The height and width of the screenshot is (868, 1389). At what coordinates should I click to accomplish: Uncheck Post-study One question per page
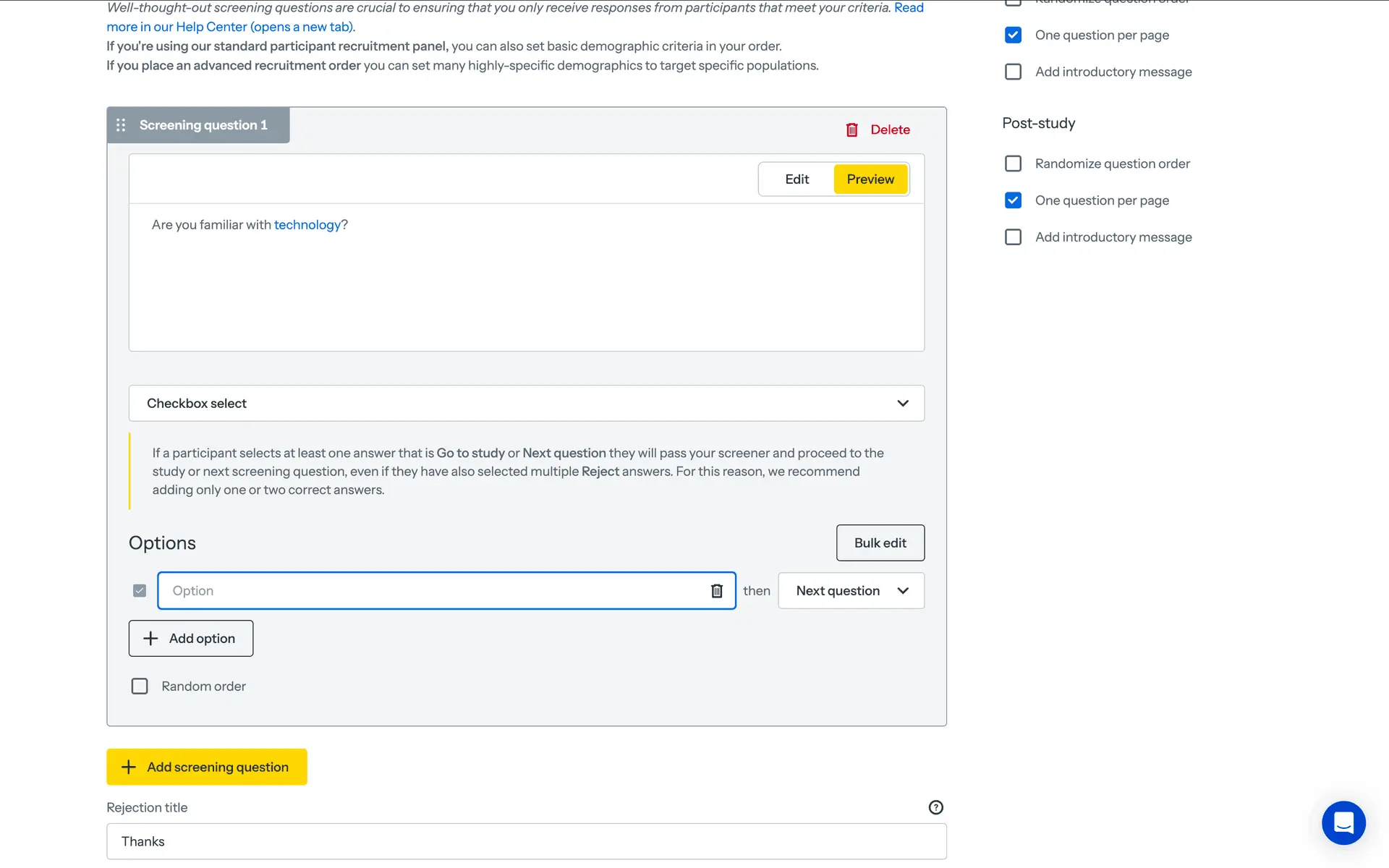[x=1013, y=200]
